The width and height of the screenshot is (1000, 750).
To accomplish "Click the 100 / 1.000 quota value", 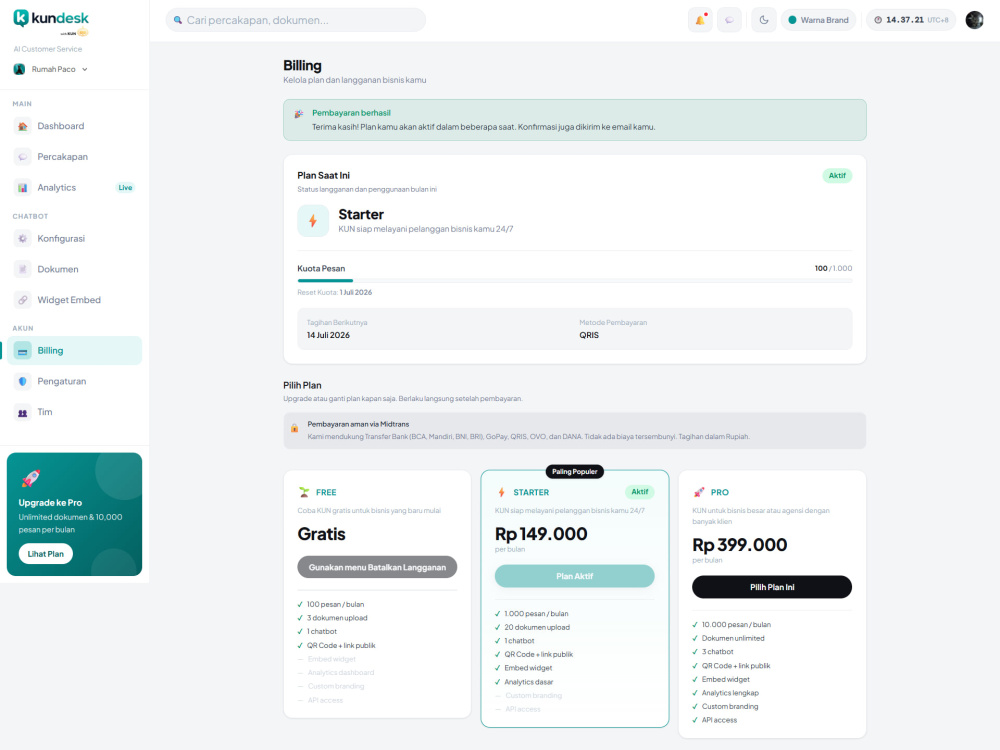I will [x=833, y=268].
